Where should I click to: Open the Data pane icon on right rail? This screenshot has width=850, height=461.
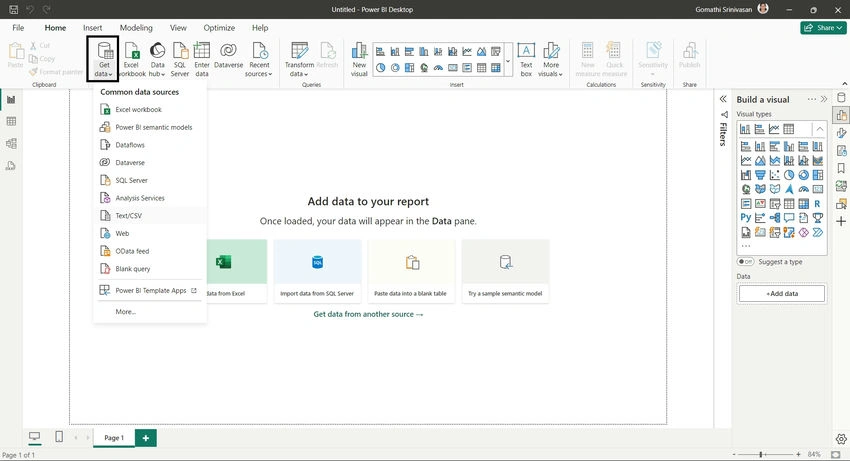[x=841, y=98]
